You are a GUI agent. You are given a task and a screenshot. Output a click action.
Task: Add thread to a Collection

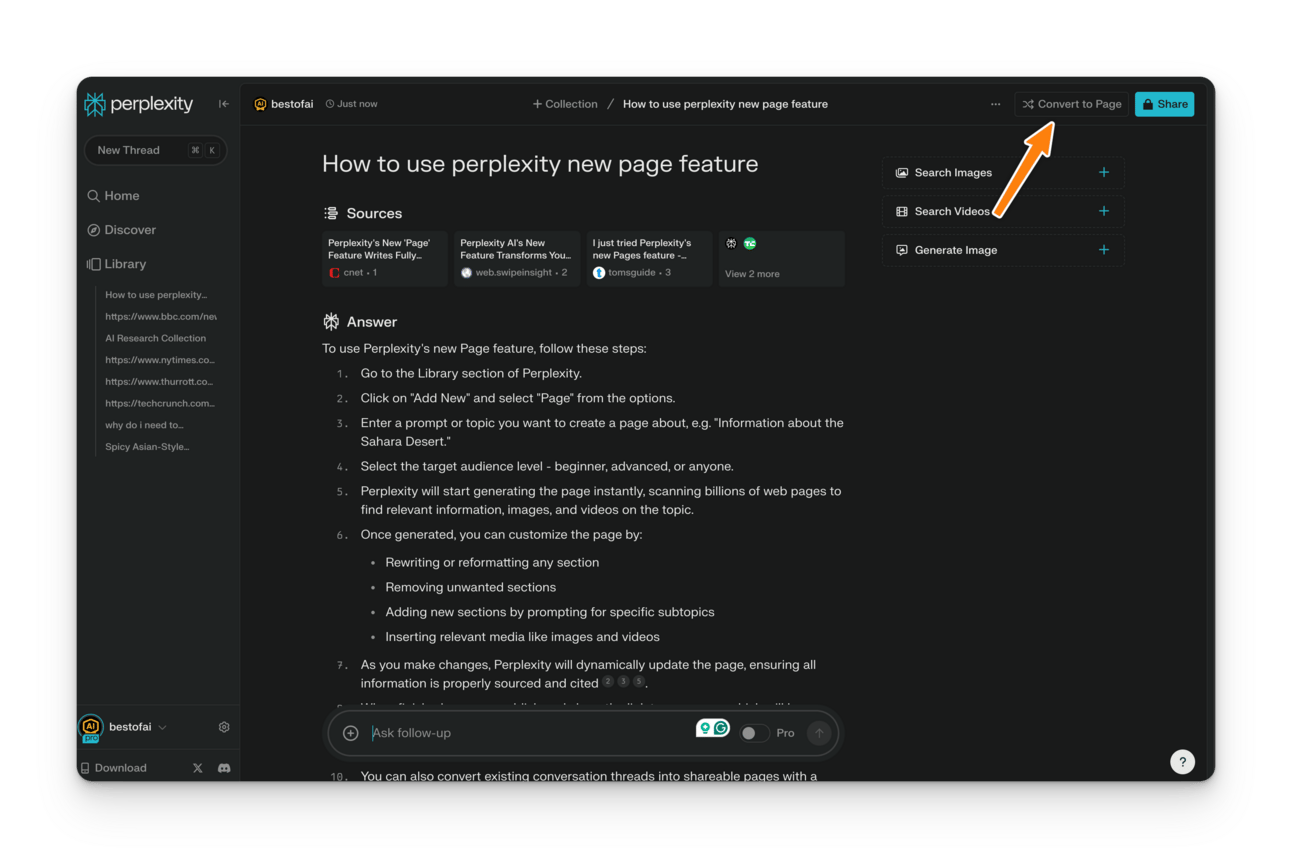point(565,104)
